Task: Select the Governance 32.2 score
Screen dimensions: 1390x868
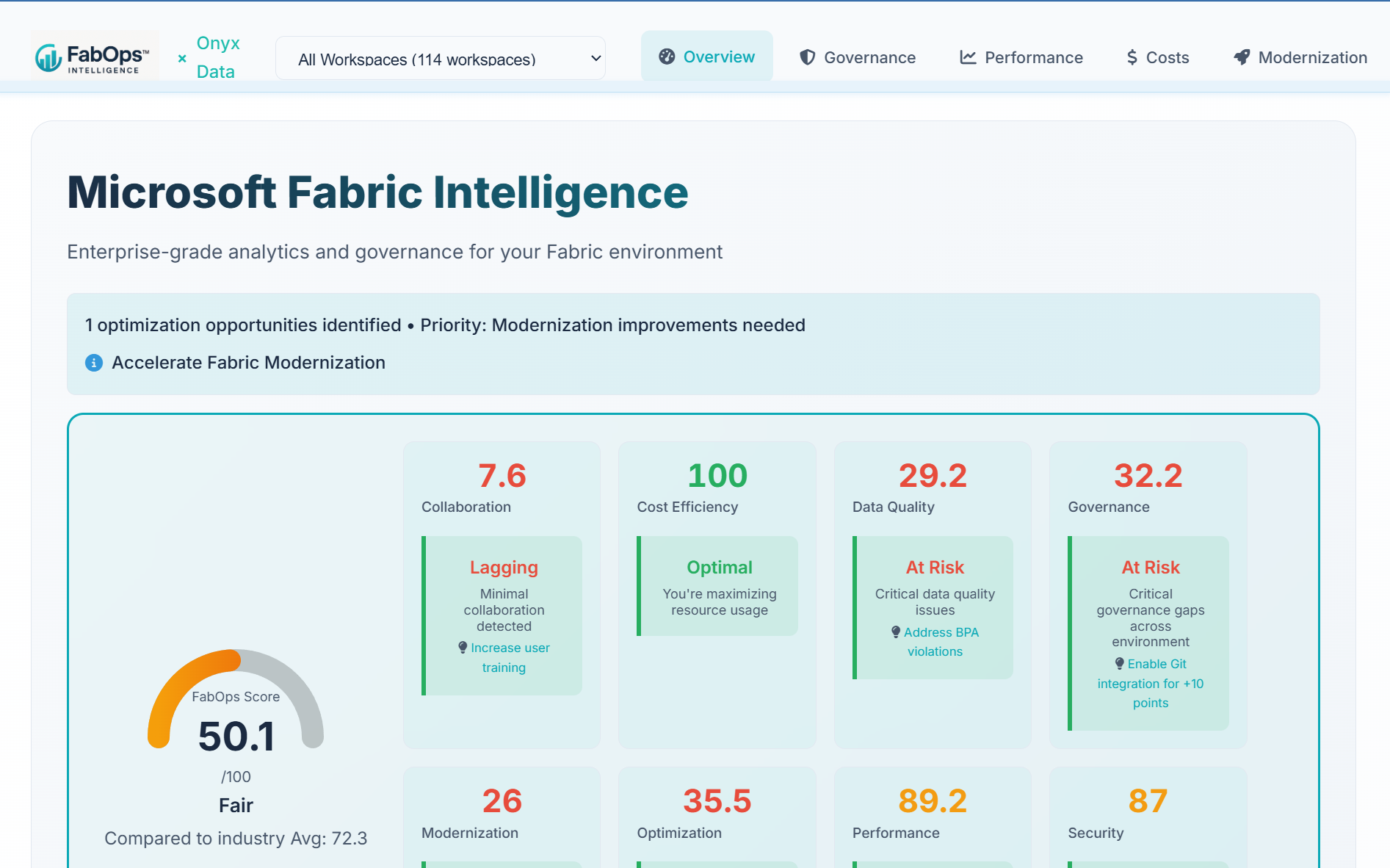Action: pos(1148,476)
